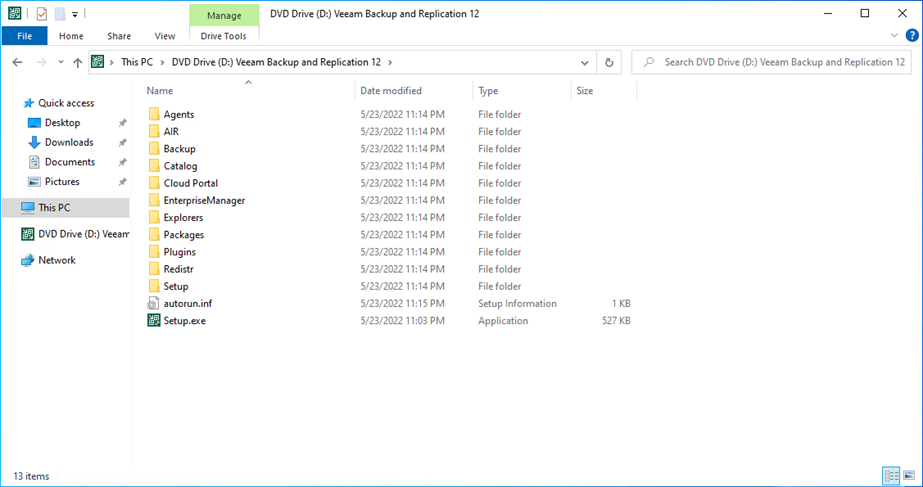Go up one level with the up arrow
This screenshot has width=923, height=487.
[78, 62]
